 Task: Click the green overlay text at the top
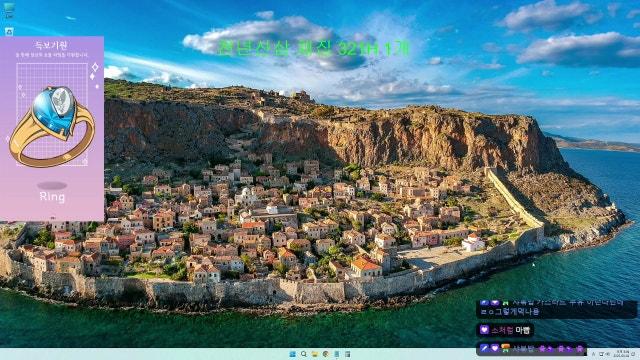tap(313, 49)
